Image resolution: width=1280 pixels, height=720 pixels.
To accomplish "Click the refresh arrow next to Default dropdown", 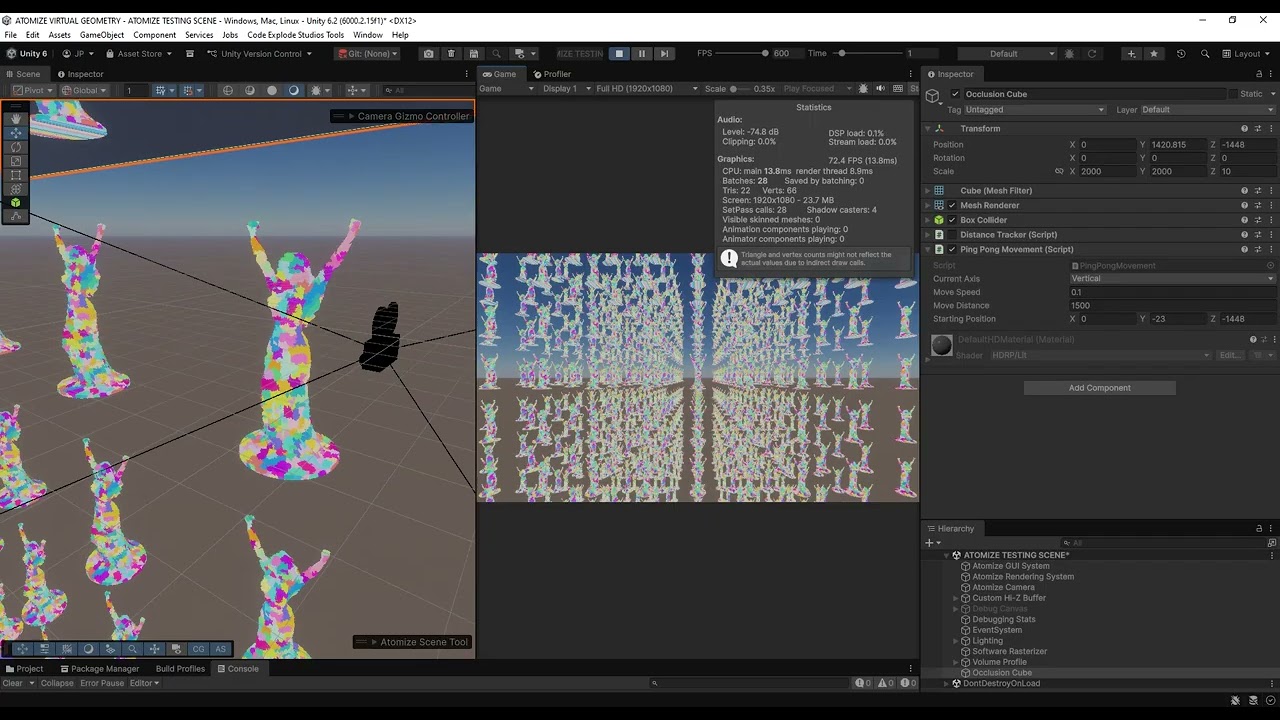I will (1092, 54).
